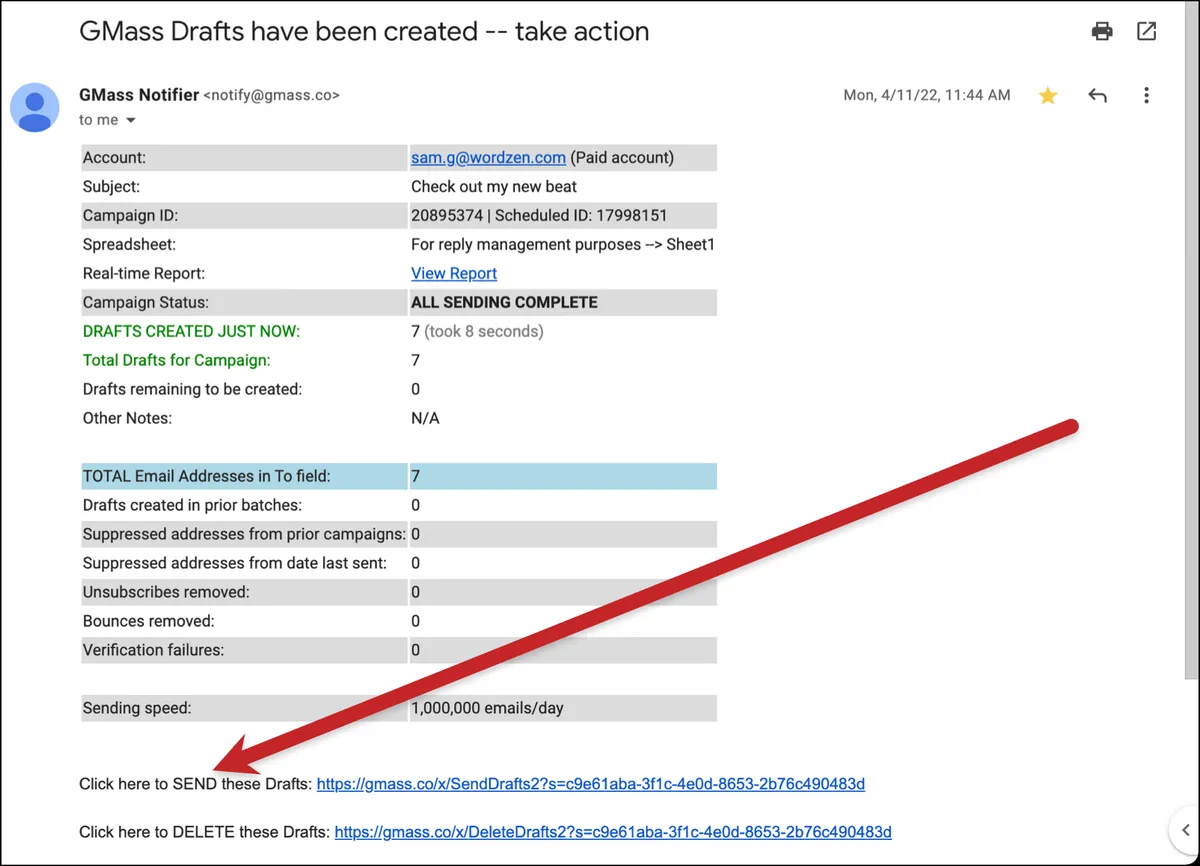
Task: Click 'Drafts remaining to be created:' label
Action: (192, 390)
